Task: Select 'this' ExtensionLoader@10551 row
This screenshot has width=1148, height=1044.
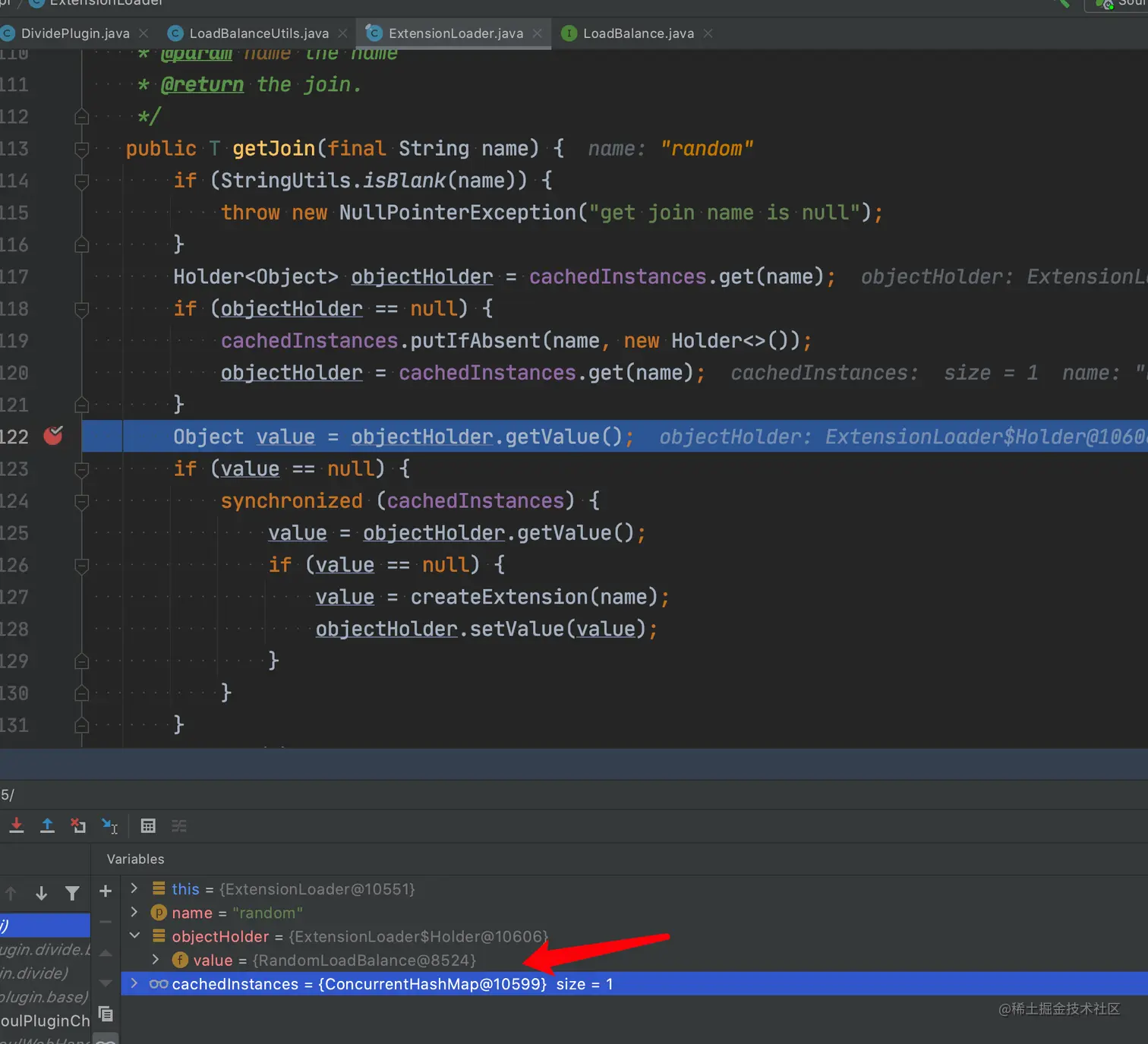Action: [x=634, y=888]
